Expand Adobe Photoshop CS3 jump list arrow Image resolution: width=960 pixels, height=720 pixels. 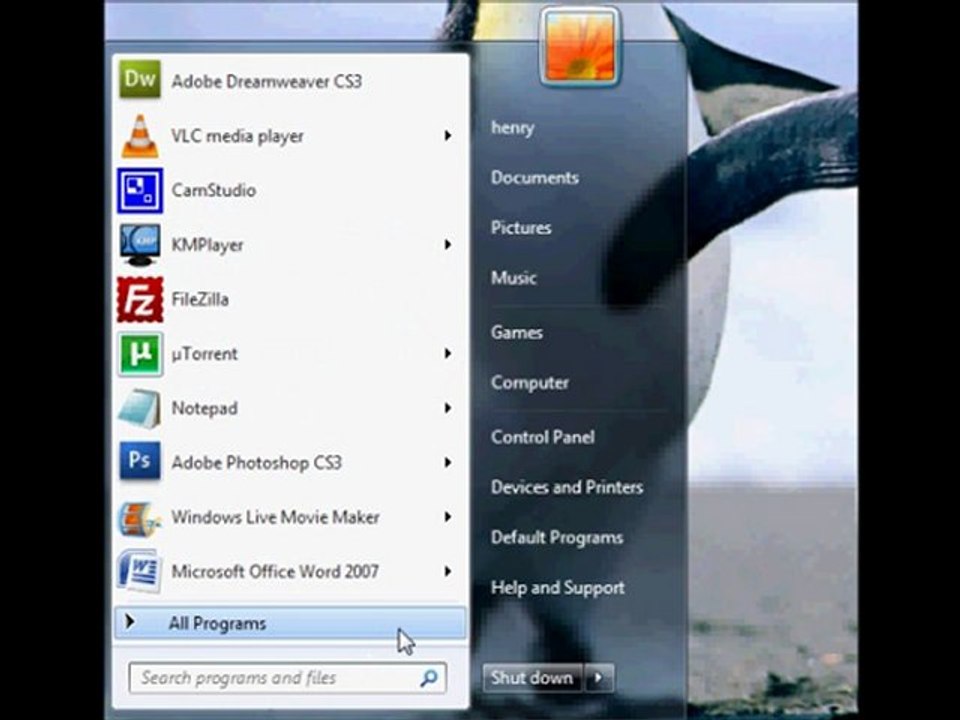[x=448, y=463]
